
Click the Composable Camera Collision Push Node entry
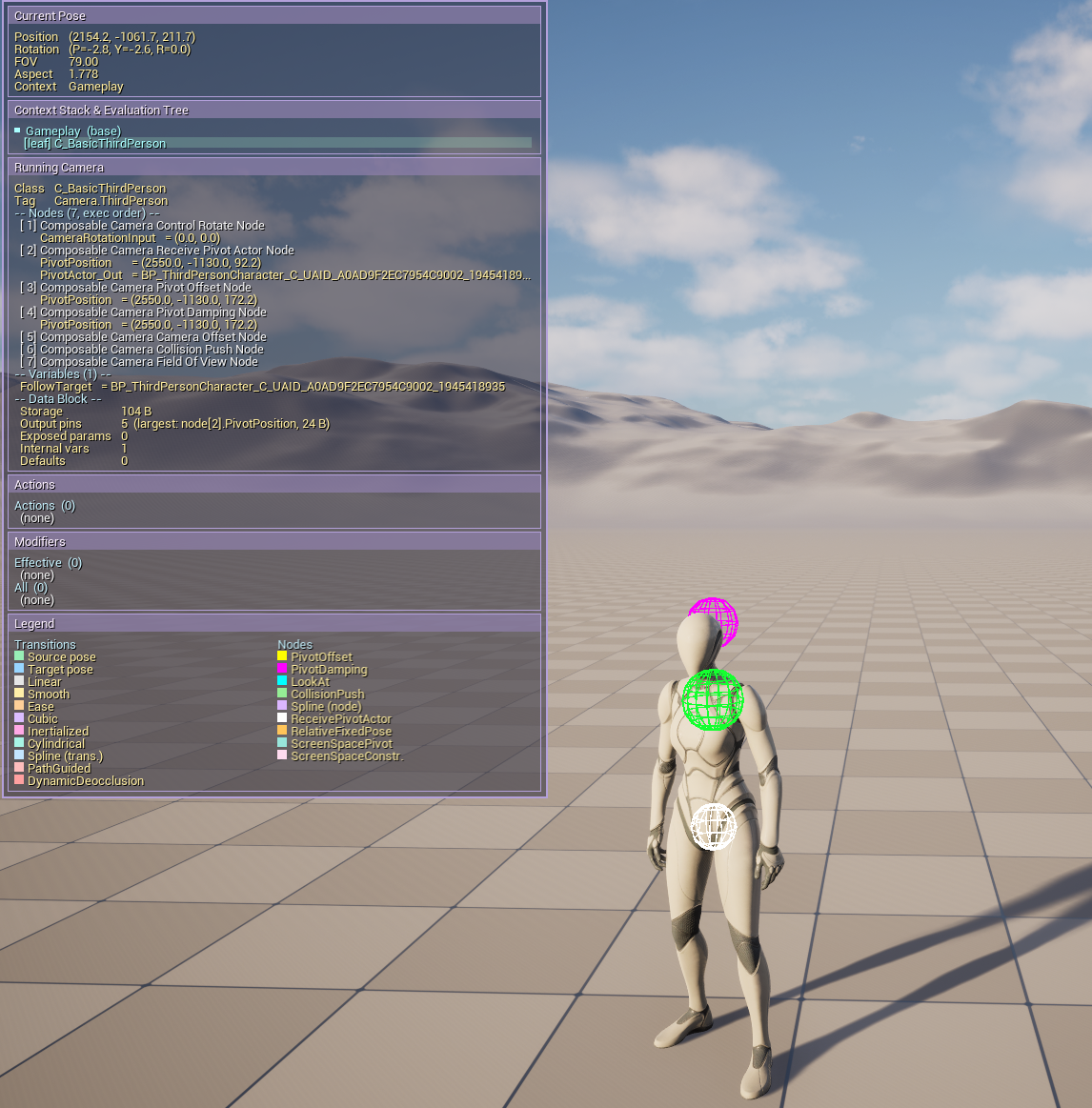[x=152, y=349]
